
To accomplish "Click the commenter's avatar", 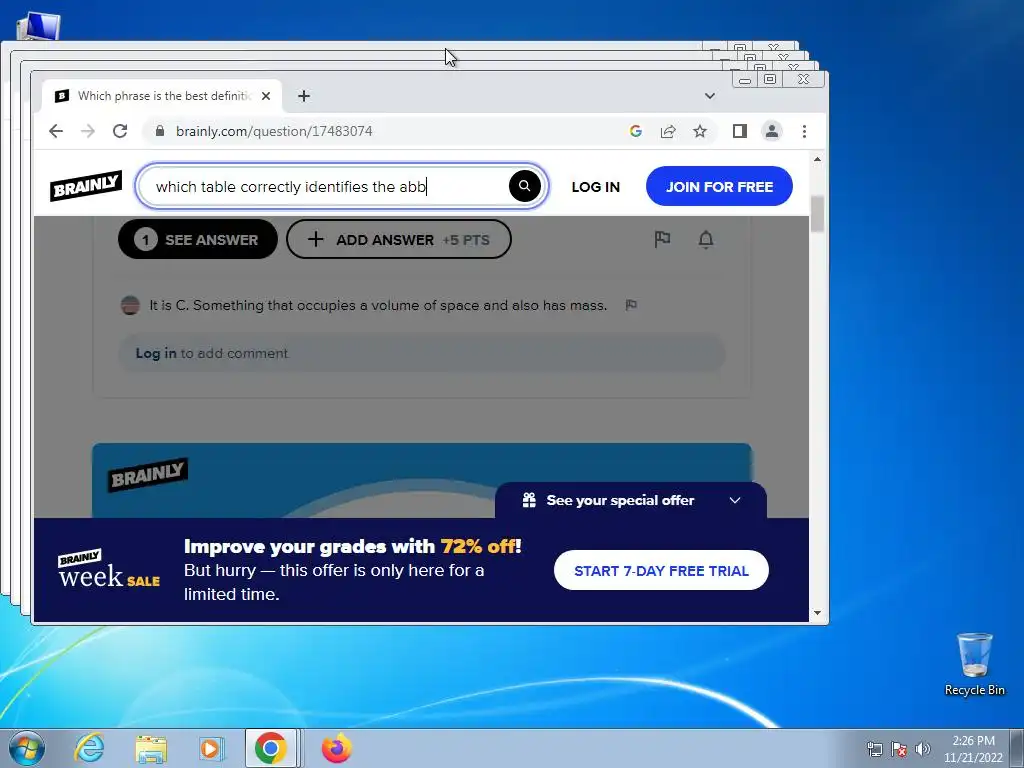I will [x=131, y=305].
